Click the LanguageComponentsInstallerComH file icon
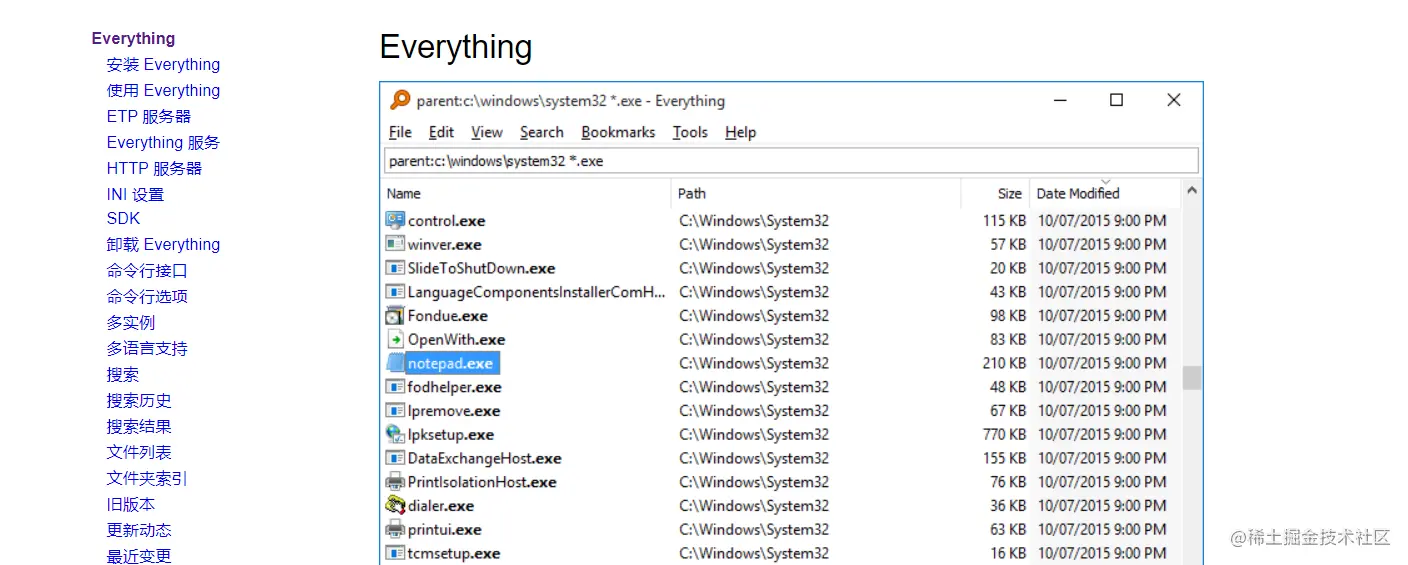The width and height of the screenshot is (1408, 565). (x=395, y=292)
